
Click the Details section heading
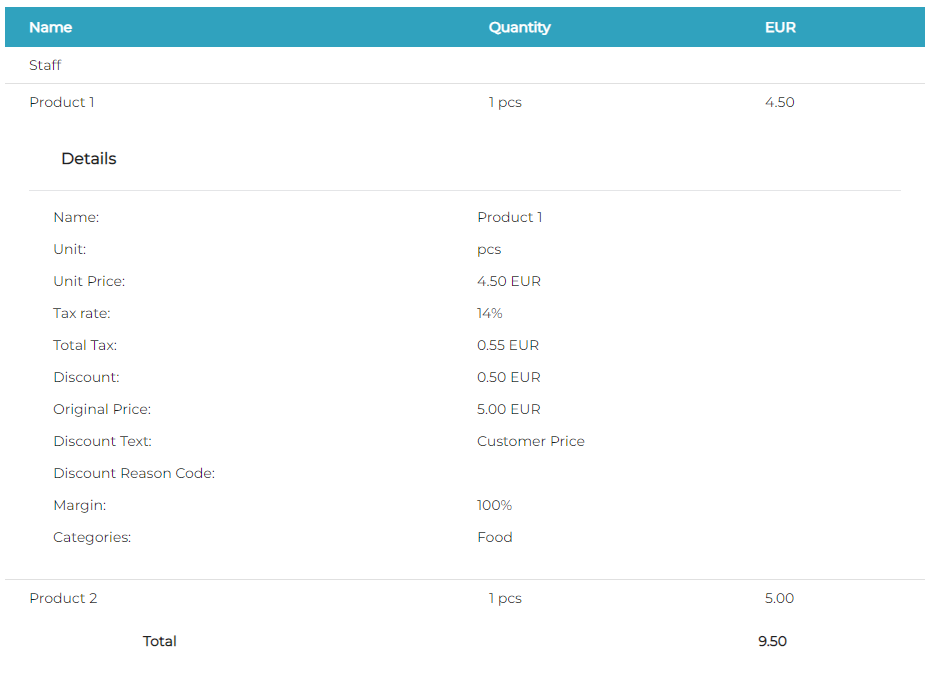pyautogui.click(x=89, y=159)
